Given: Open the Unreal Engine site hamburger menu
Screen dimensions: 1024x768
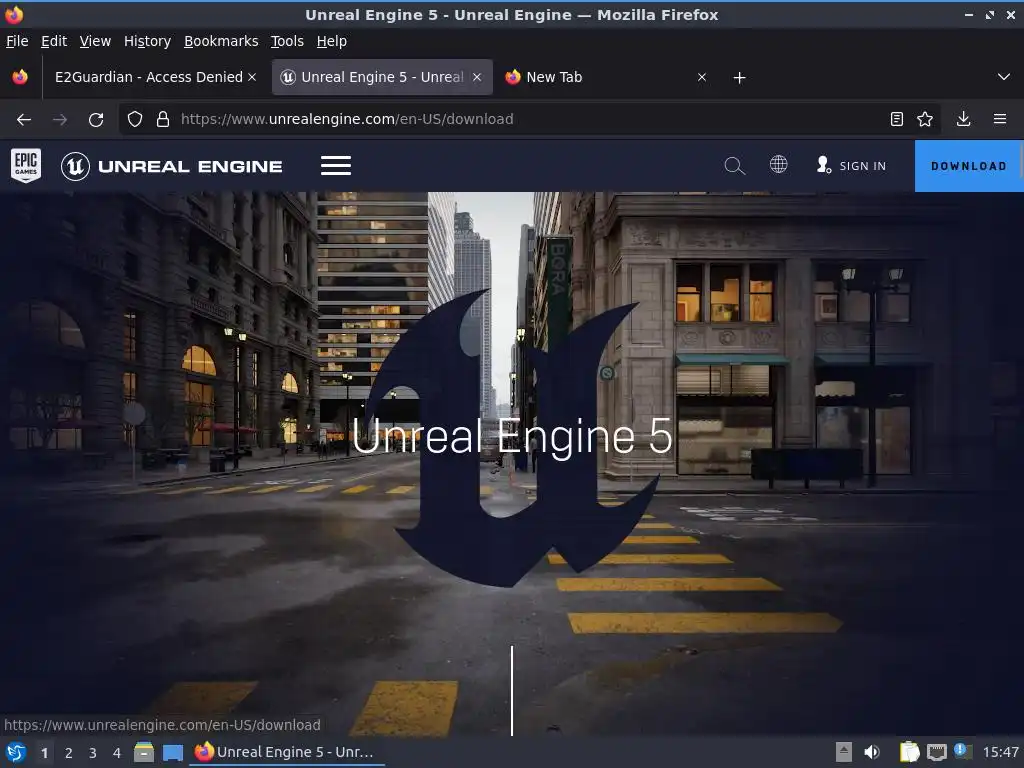Looking at the screenshot, I should click(336, 166).
